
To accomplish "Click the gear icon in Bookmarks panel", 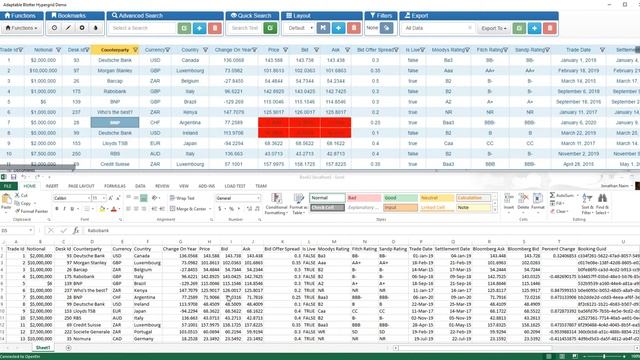I will click(82, 28).
